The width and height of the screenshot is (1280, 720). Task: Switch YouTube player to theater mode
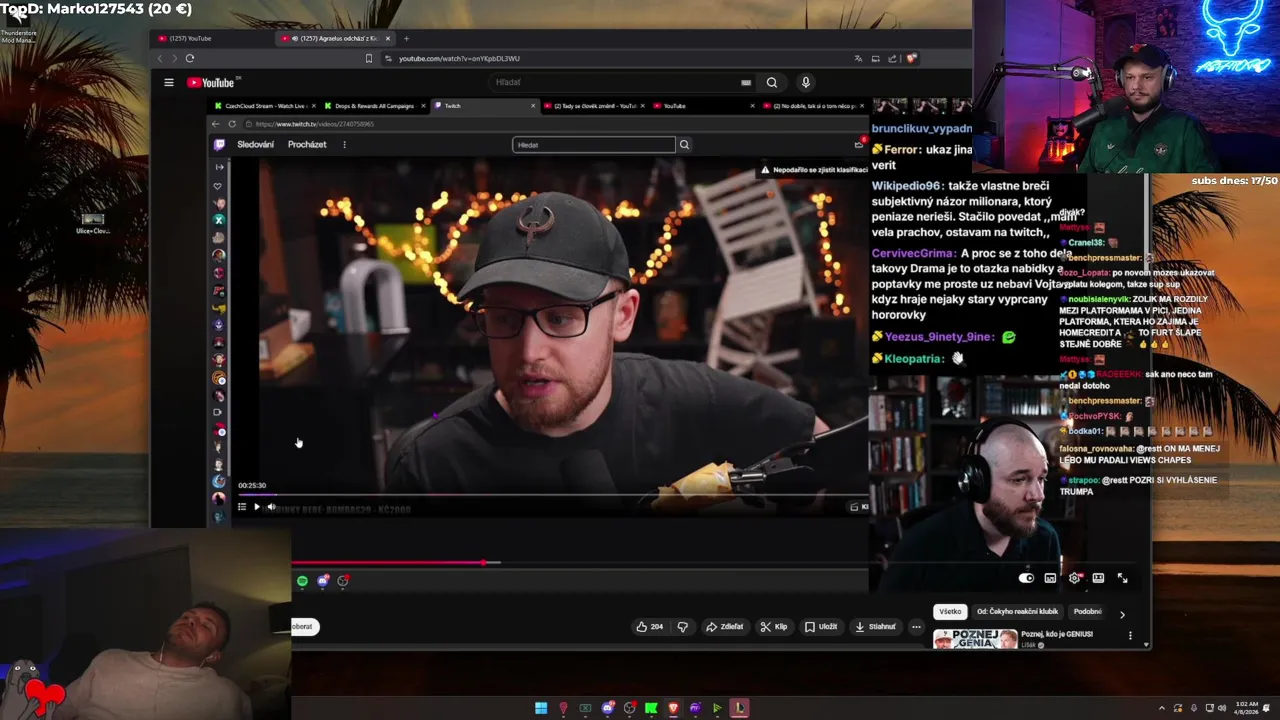click(x=1098, y=578)
